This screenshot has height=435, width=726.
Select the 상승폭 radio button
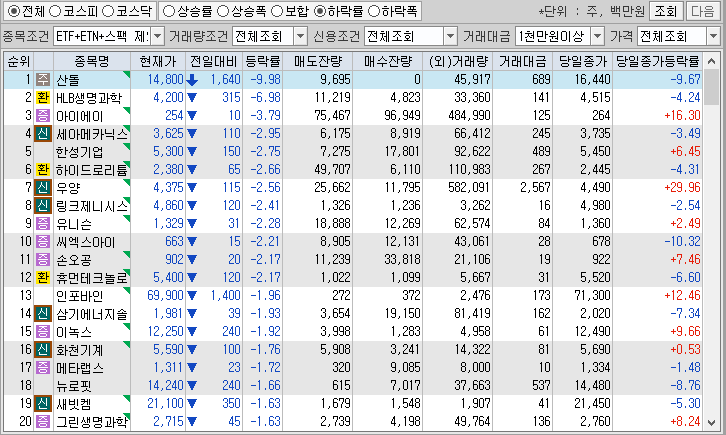223,11
